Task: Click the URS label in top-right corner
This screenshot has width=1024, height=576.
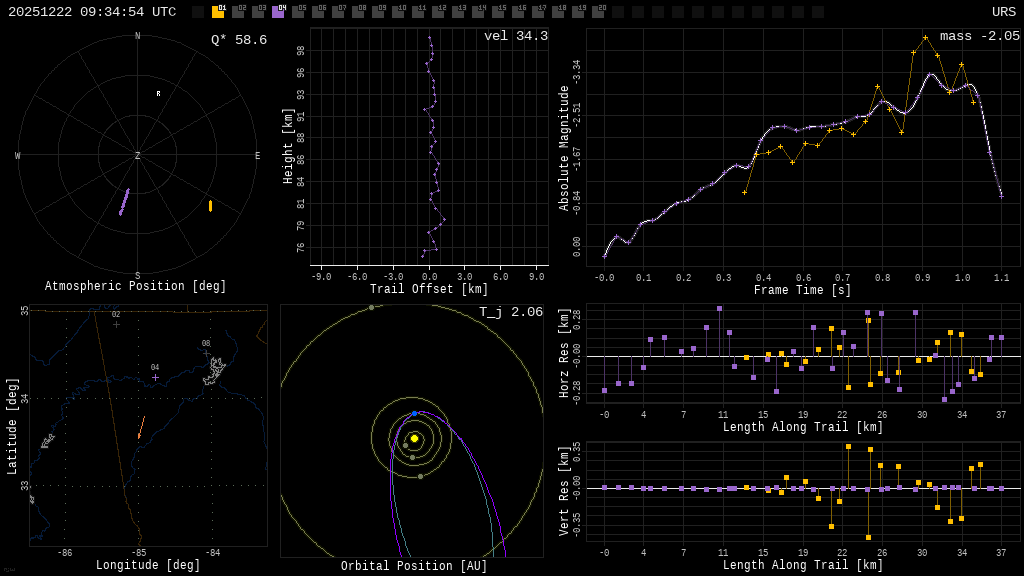Action: (1003, 12)
